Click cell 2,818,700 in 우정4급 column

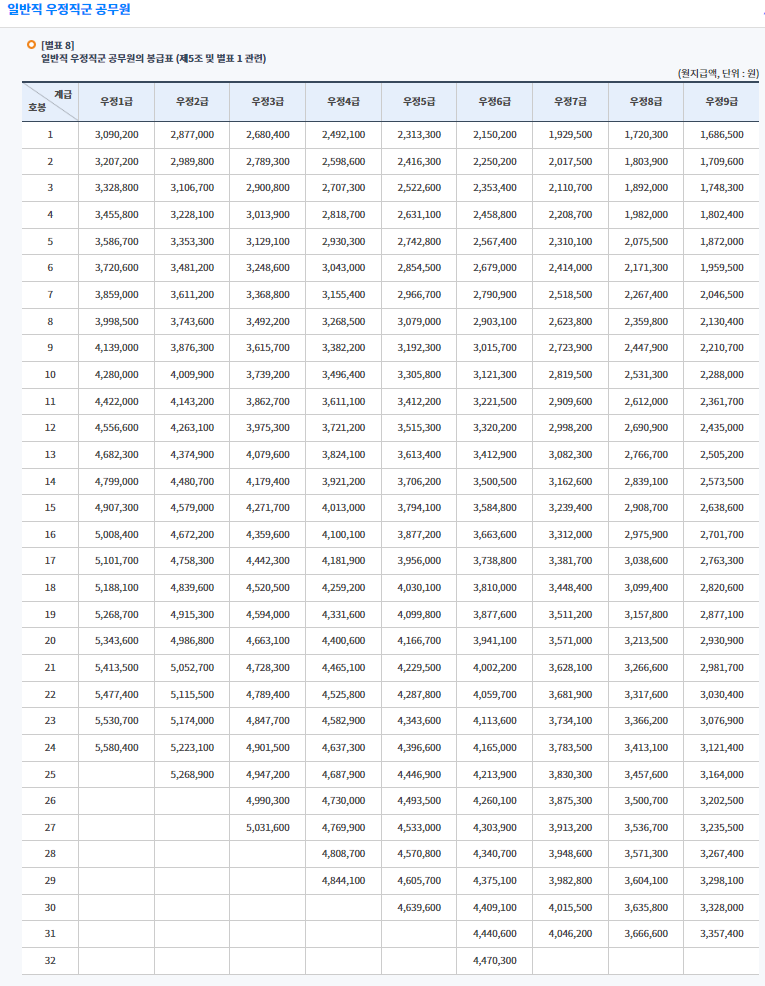[x=343, y=214]
